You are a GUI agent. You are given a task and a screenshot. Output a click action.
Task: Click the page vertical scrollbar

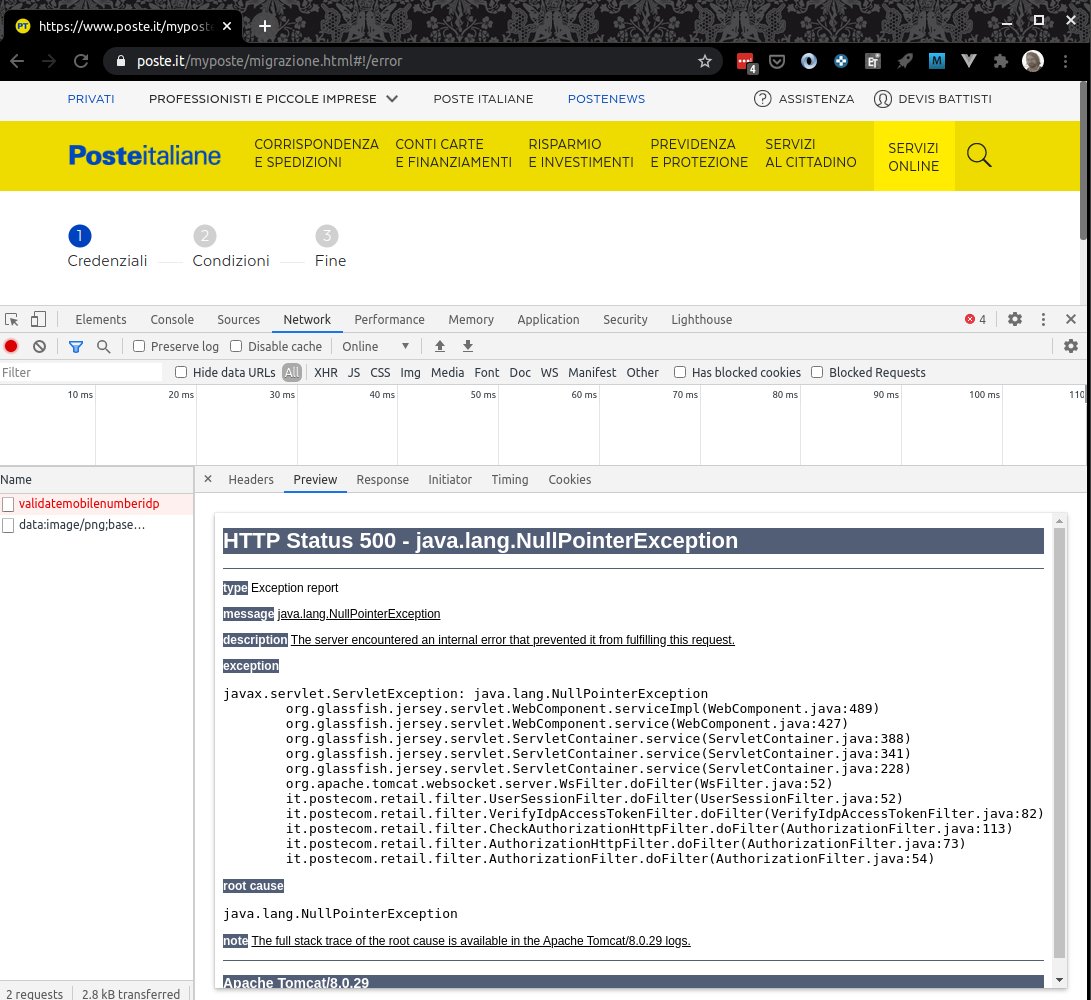(x=1085, y=161)
